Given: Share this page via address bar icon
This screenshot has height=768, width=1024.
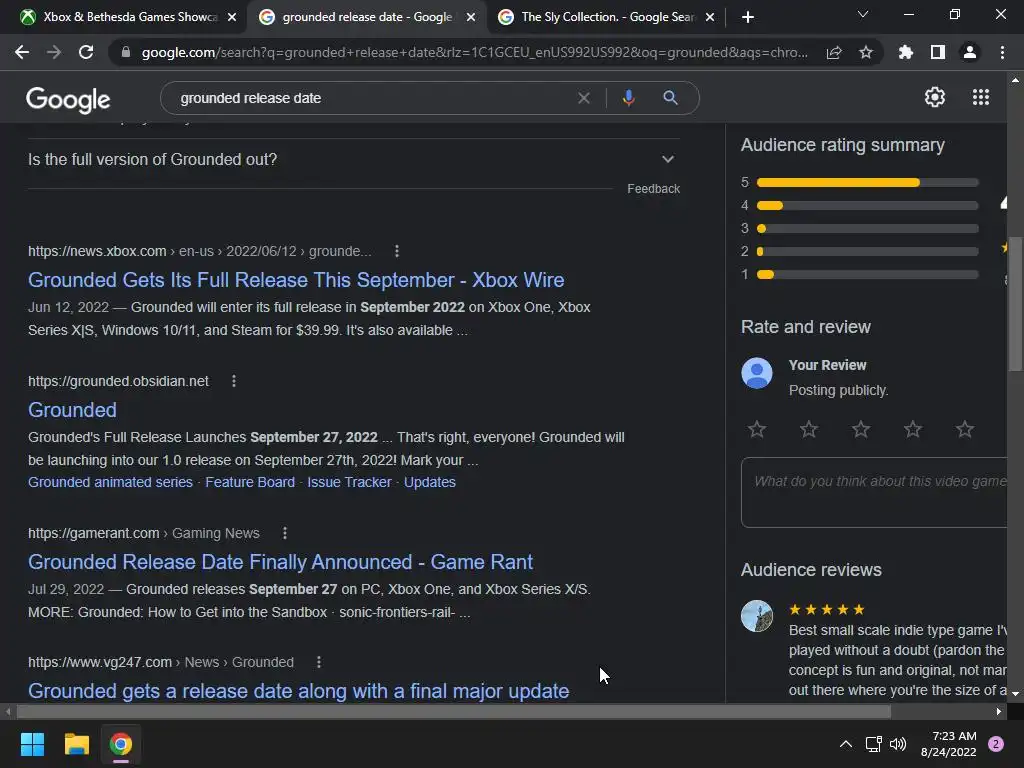Looking at the screenshot, I should (834, 52).
